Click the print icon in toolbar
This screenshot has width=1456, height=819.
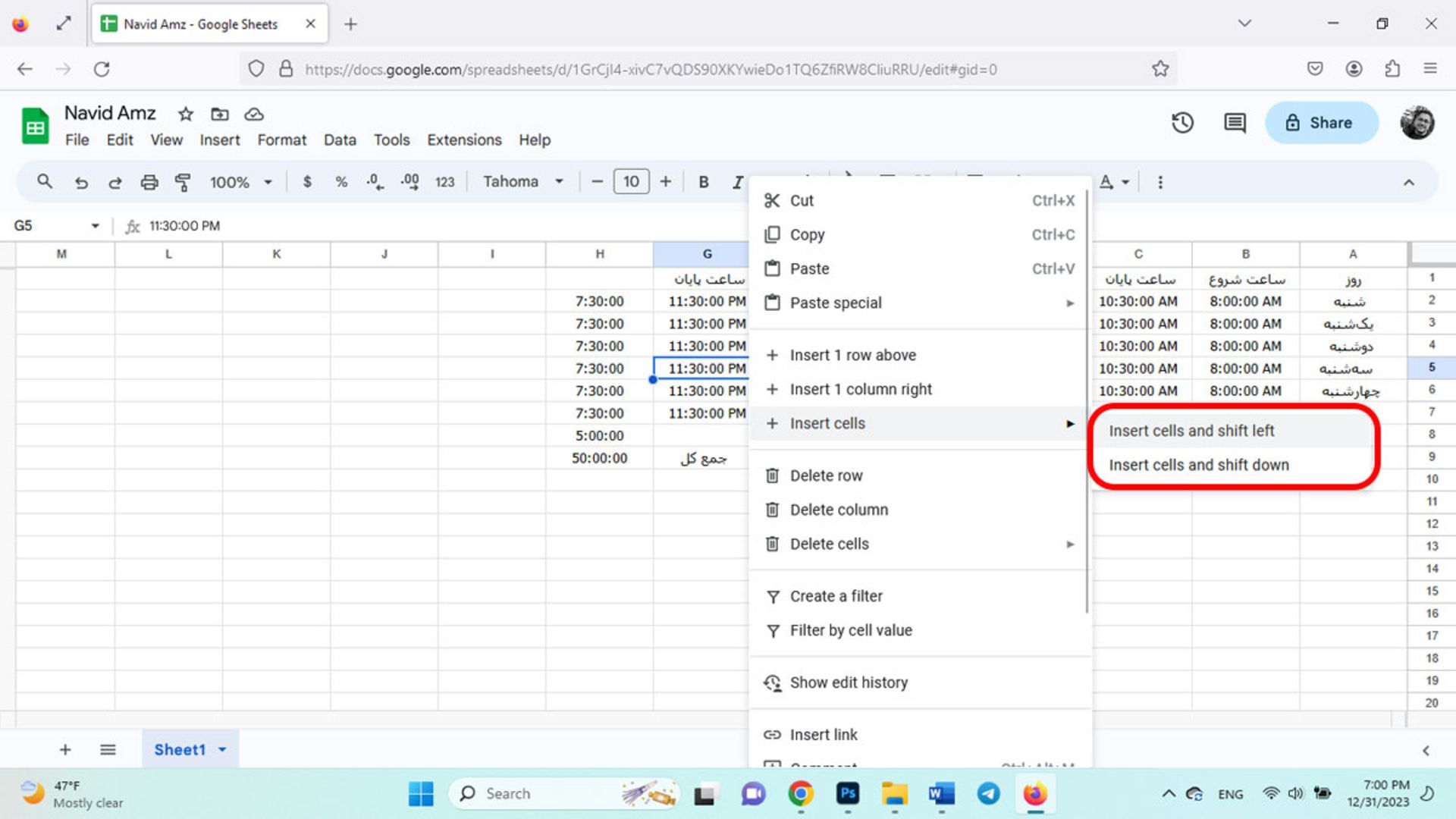[x=148, y=181]
